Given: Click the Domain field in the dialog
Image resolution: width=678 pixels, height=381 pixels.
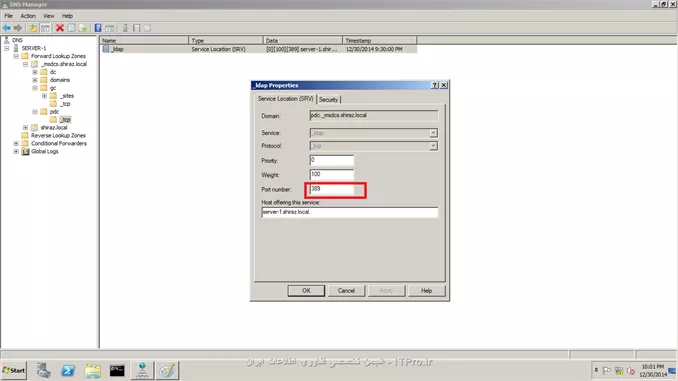Looking at the screenshot, I should 374,115.
